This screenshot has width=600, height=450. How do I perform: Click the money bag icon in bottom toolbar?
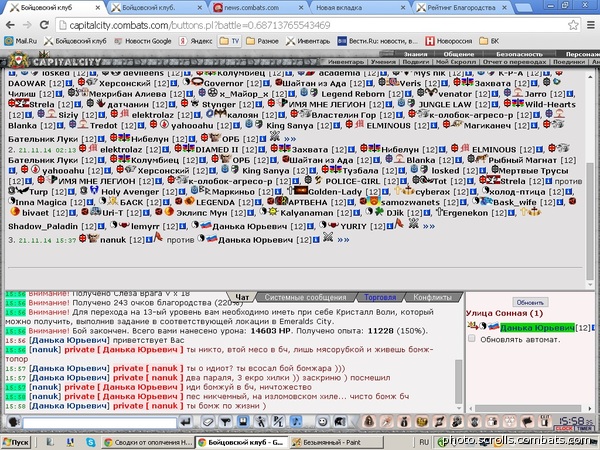(x=404, y=421)
